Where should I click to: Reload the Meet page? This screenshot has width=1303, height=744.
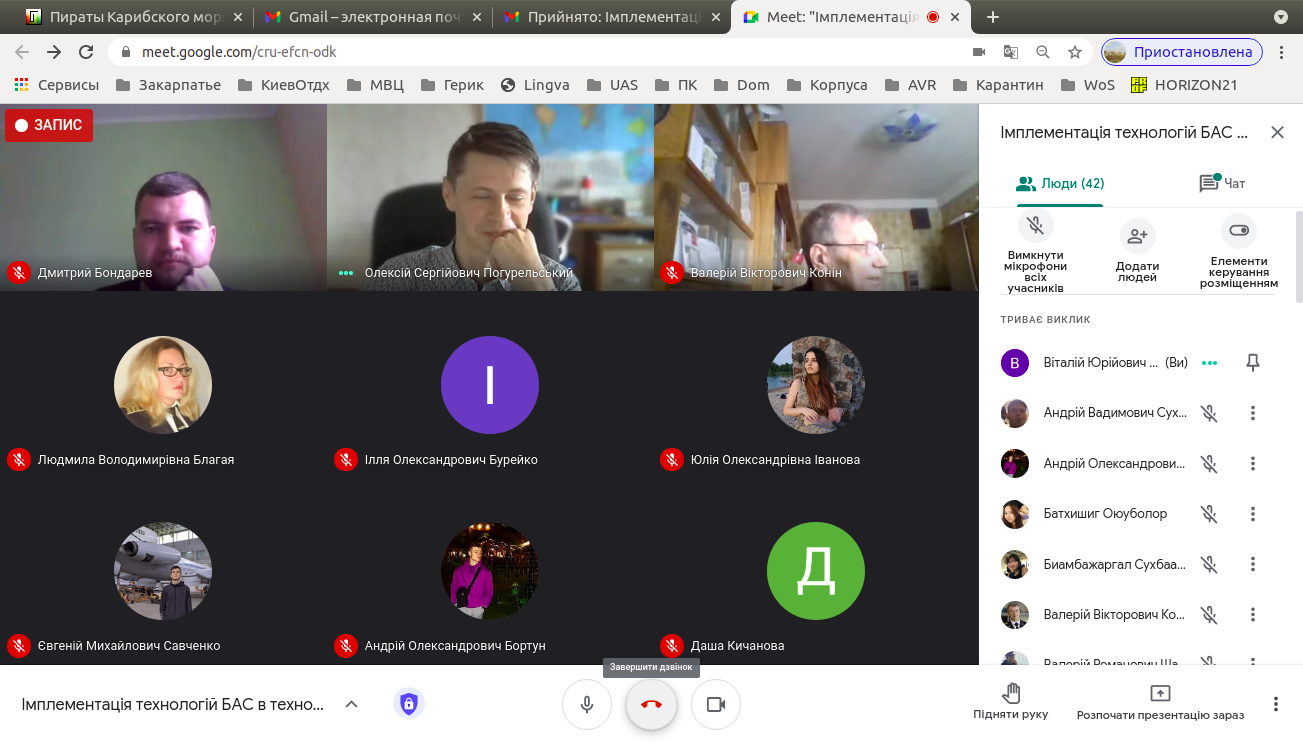86,52
